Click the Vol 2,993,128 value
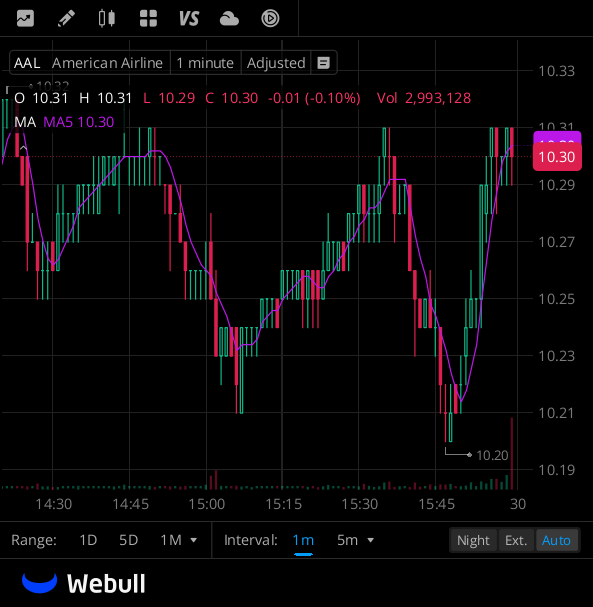The width and height of the screenshot is (593, 607). [424, 98]
